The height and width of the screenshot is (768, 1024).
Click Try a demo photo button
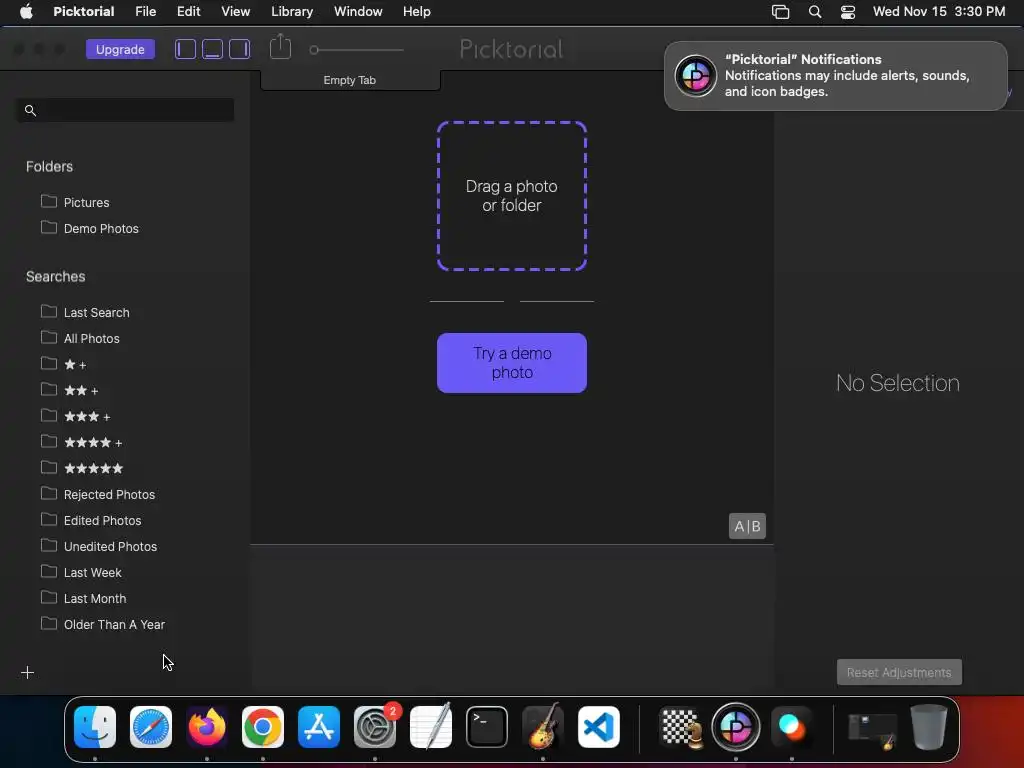coord(512,363)
